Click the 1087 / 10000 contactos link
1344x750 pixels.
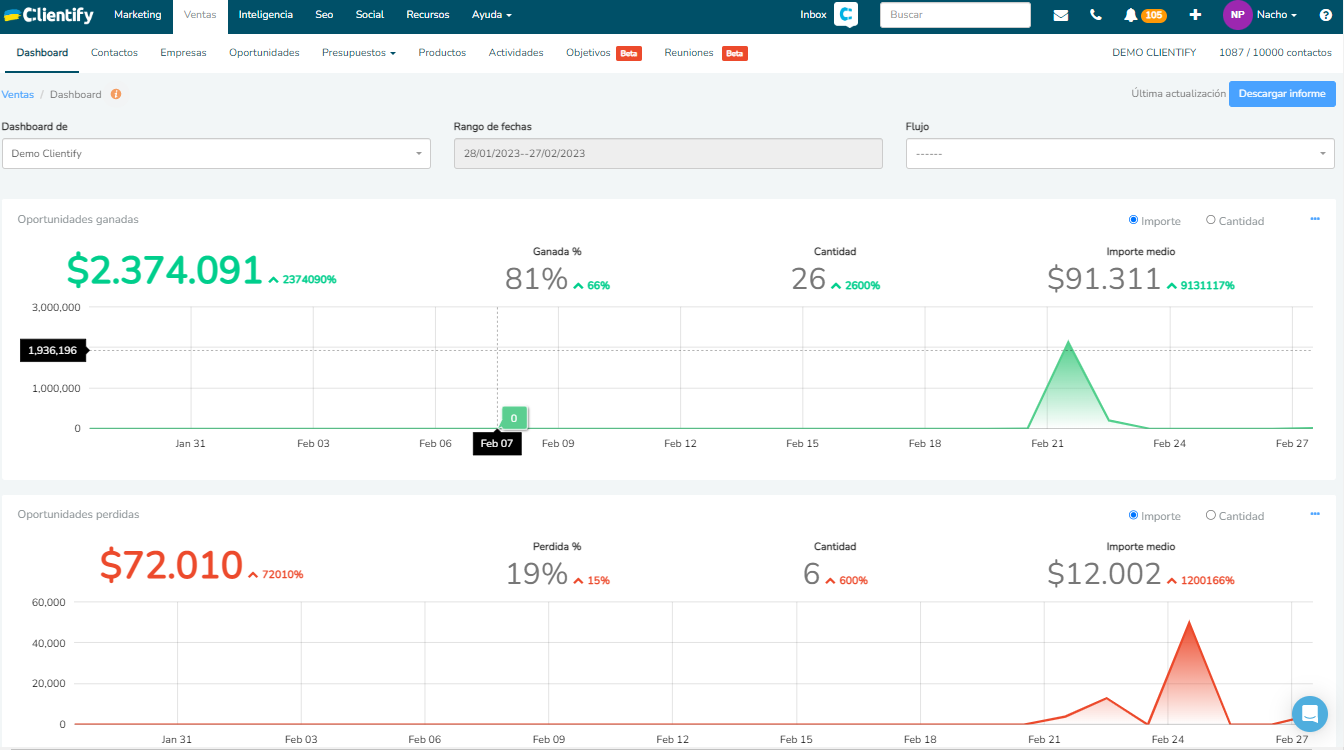pyautogui.click(x=1275, y=53)
